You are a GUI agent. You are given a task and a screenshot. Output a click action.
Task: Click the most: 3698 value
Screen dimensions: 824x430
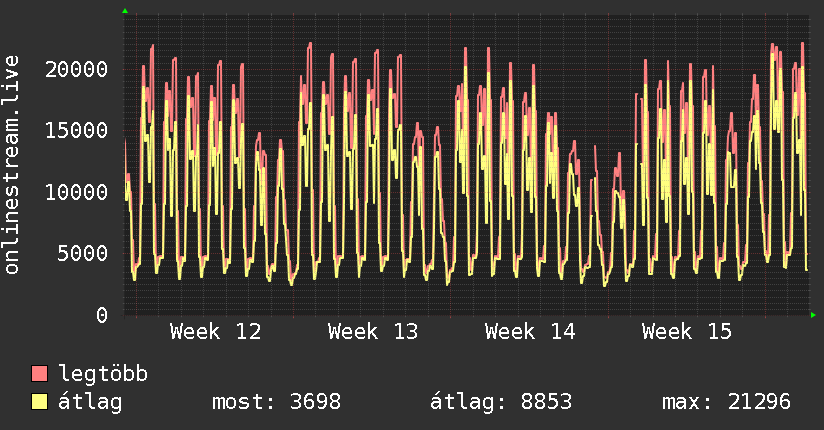(x=276, y=402)
